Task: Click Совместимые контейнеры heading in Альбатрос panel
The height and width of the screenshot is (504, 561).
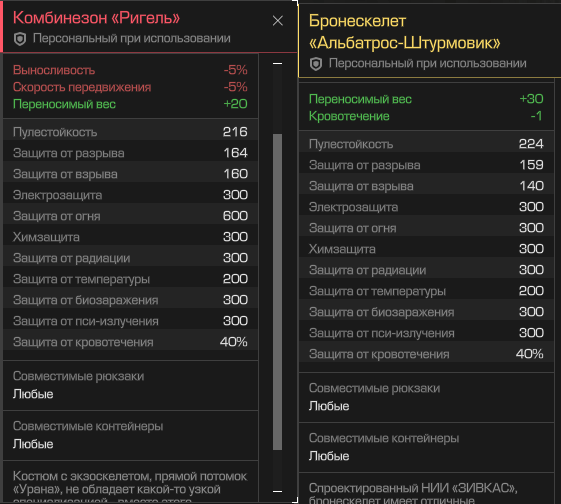Action: 384,439
